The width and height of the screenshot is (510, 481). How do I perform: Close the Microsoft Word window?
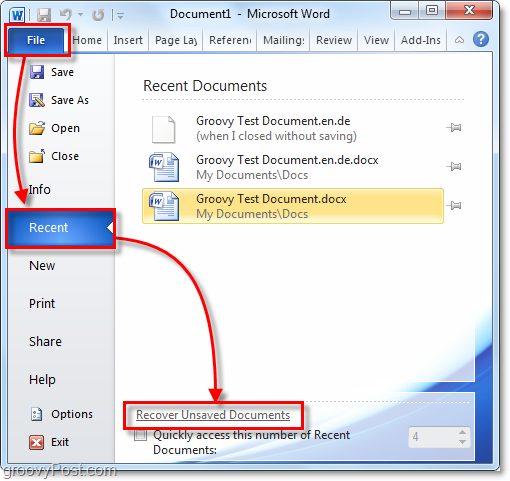click(x=470, y=11)
